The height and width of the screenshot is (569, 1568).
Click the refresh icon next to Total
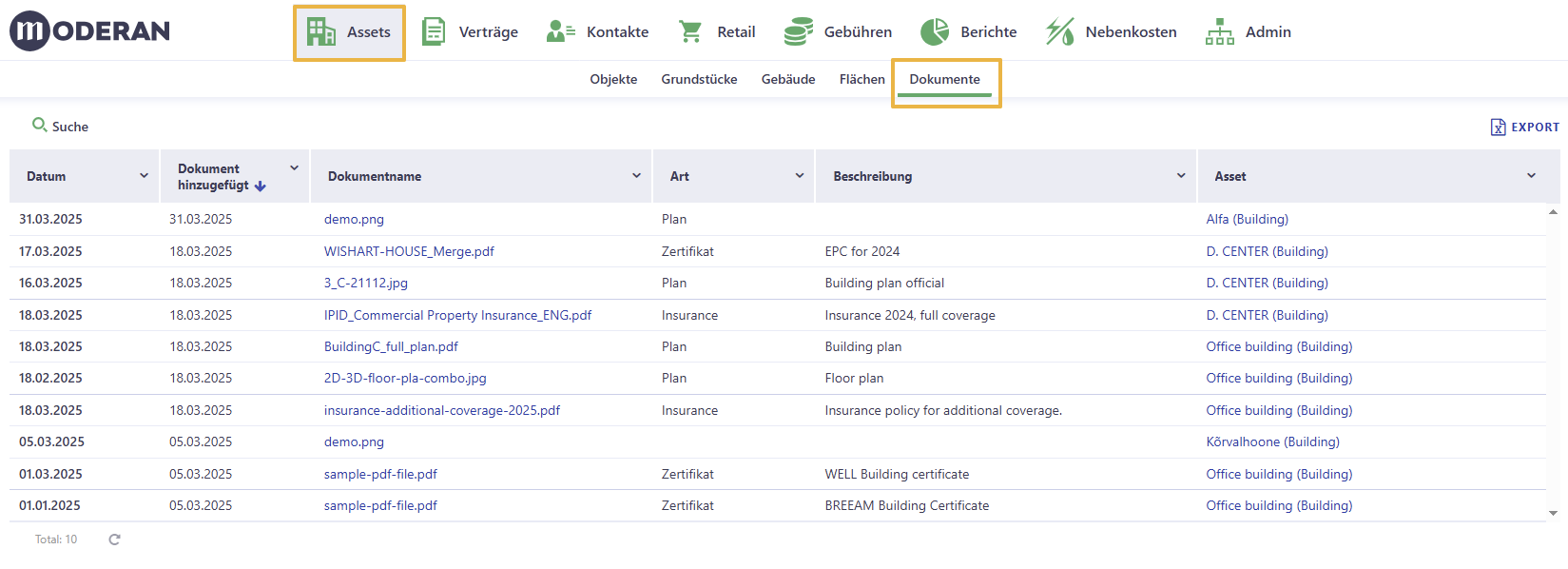click(x=114, y=540)
